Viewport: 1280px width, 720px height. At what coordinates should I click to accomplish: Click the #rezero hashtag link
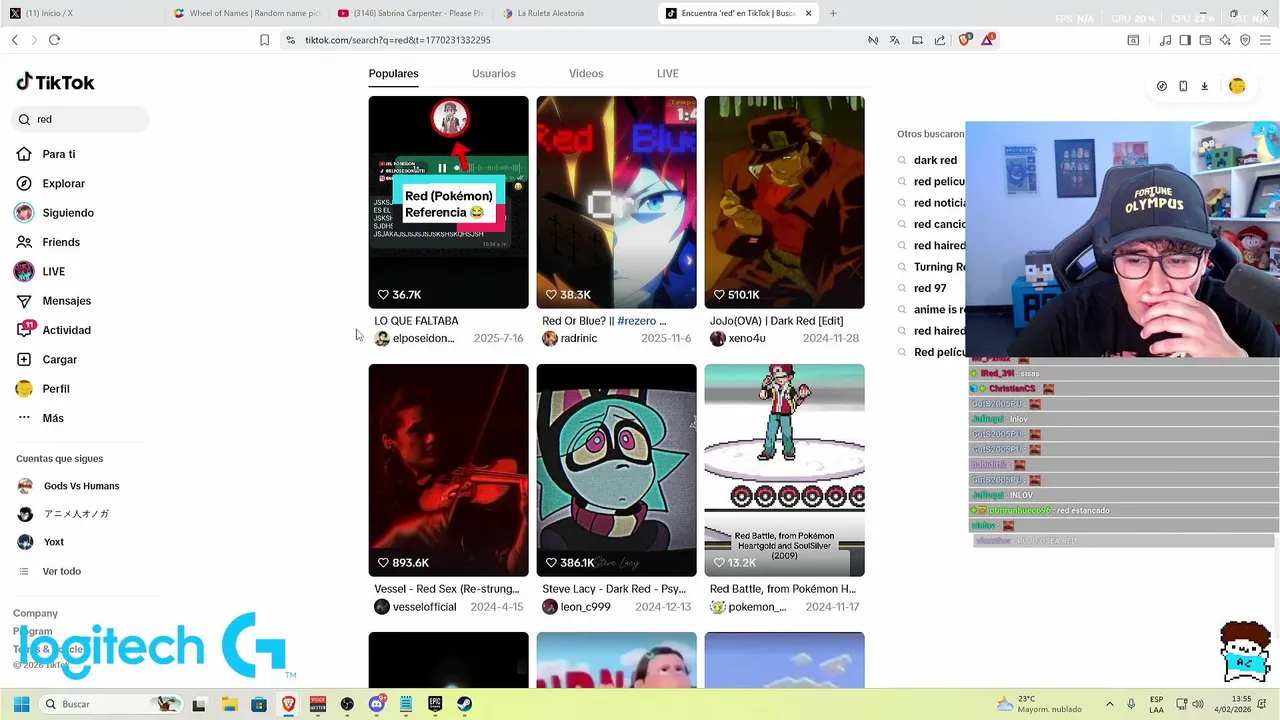636,321
